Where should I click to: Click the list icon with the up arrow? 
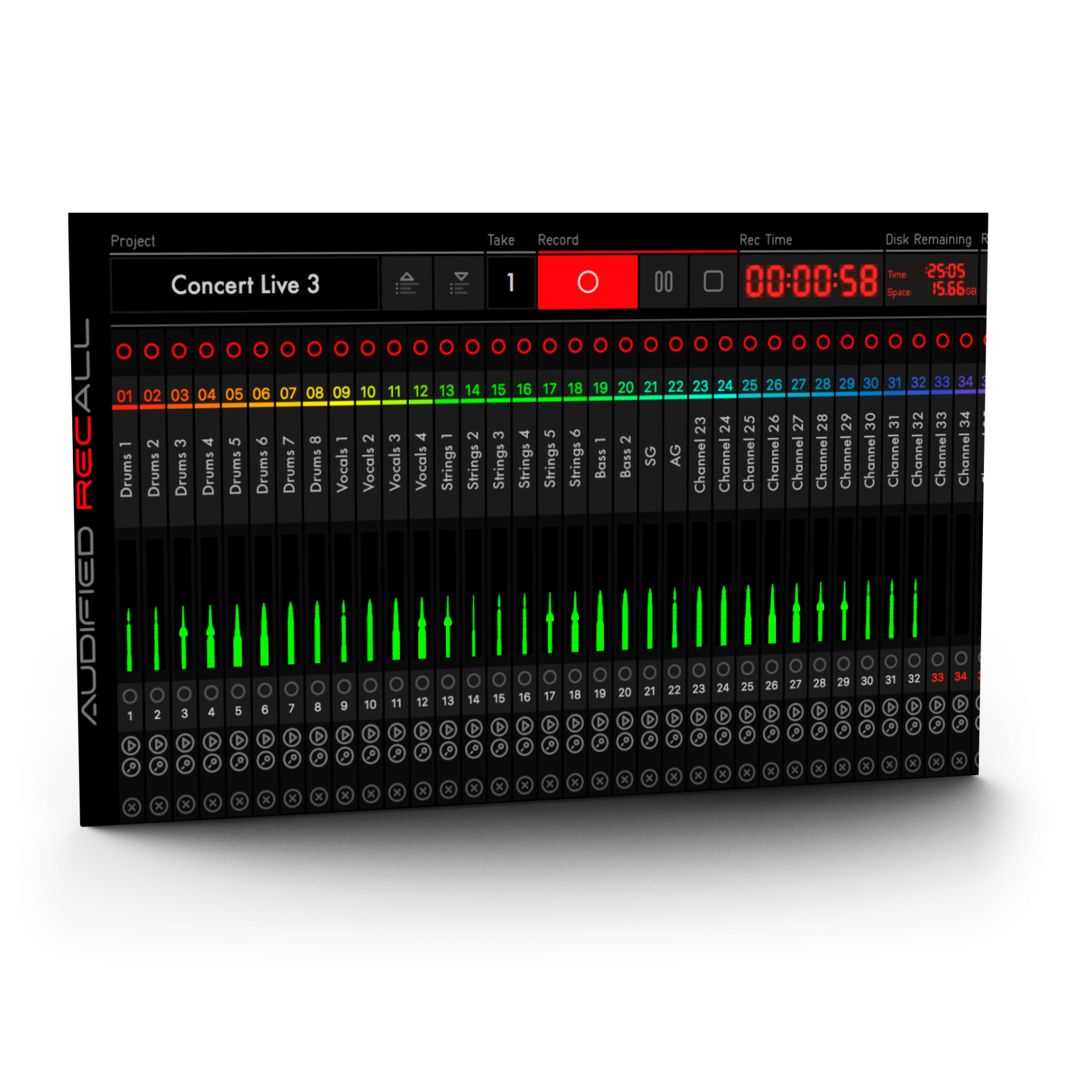[406, 283]
